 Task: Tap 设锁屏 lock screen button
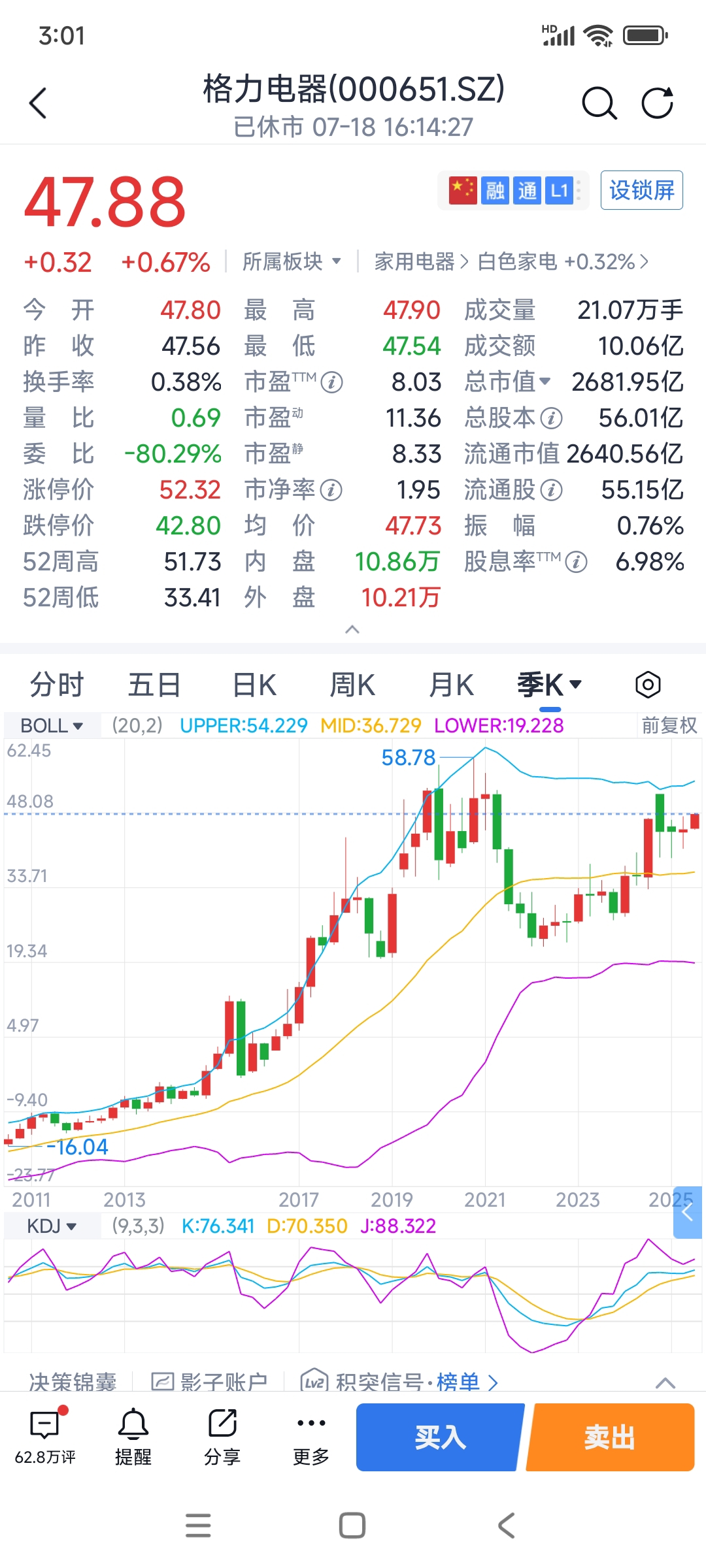point(642,190)
